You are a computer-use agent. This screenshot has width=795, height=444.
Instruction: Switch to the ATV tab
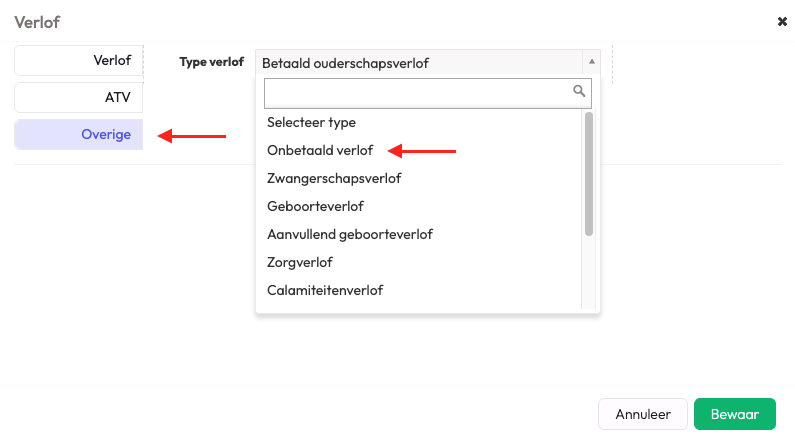tap(79, 97)
